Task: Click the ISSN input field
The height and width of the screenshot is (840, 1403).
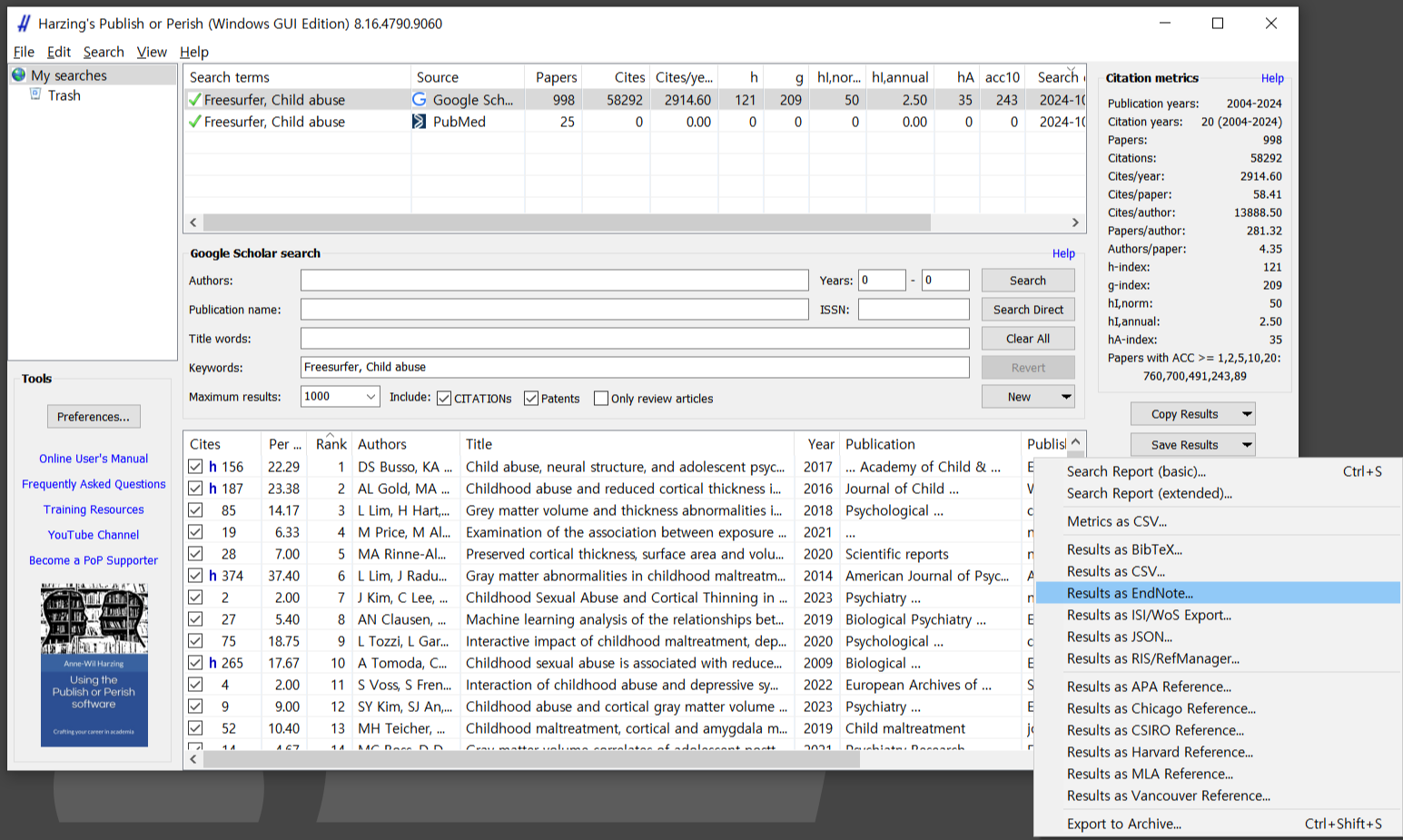Action: tap(914, 310)
